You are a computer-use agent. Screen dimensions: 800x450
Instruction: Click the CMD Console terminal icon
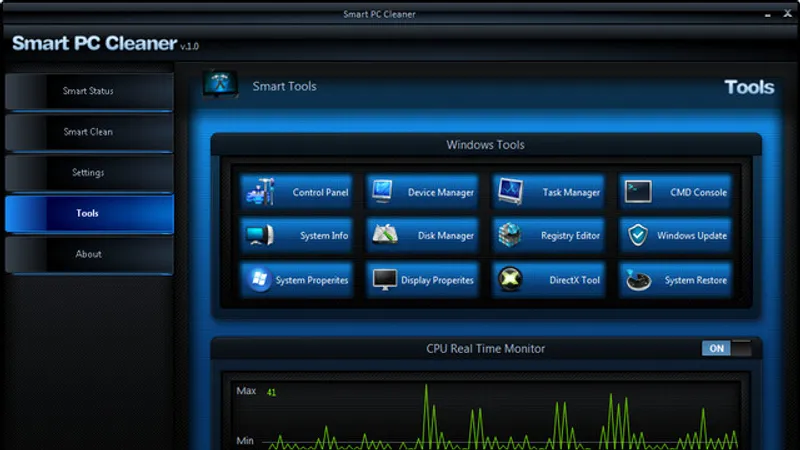638,192
